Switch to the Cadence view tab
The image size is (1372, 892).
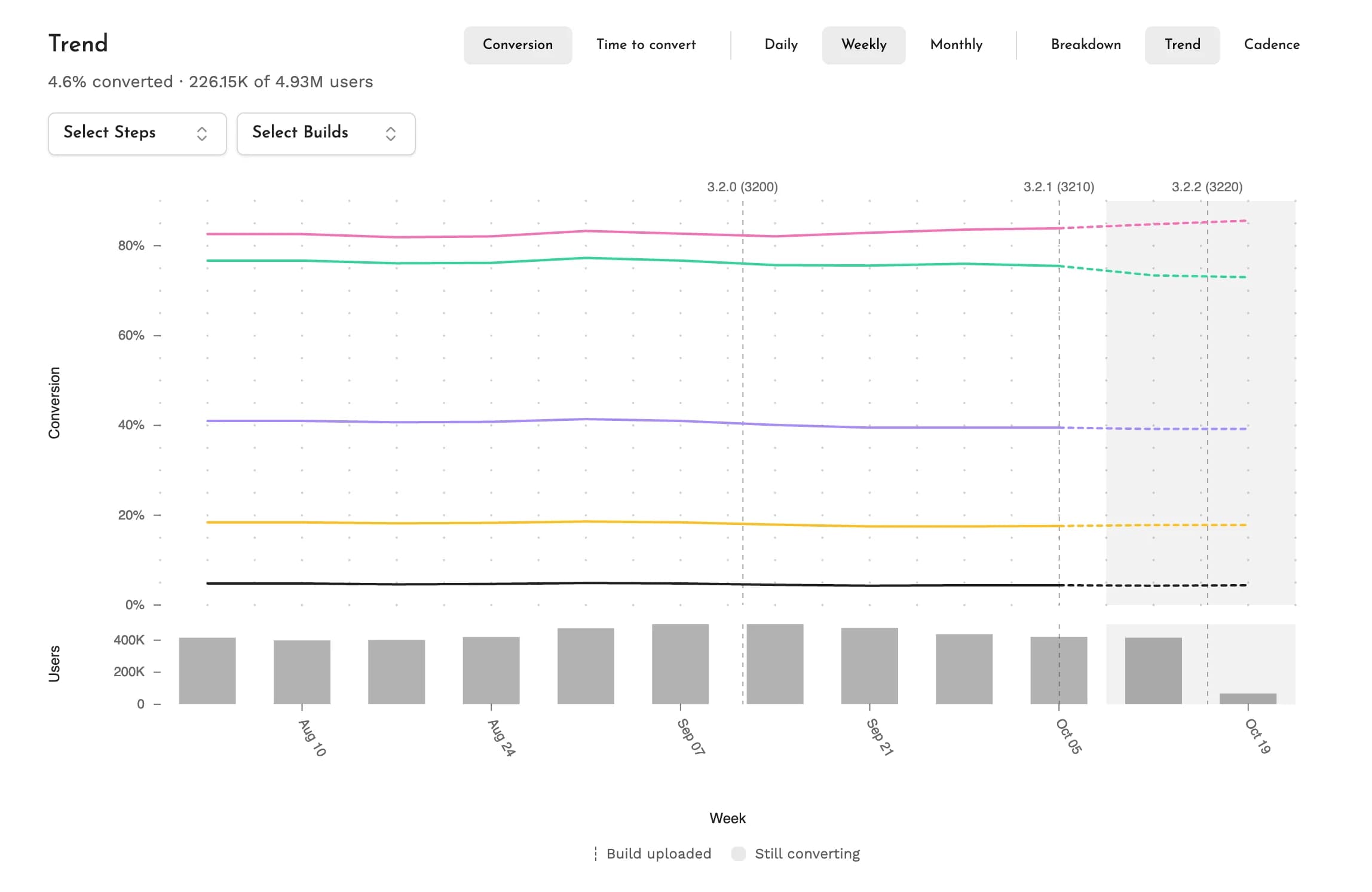(1272, 45)
